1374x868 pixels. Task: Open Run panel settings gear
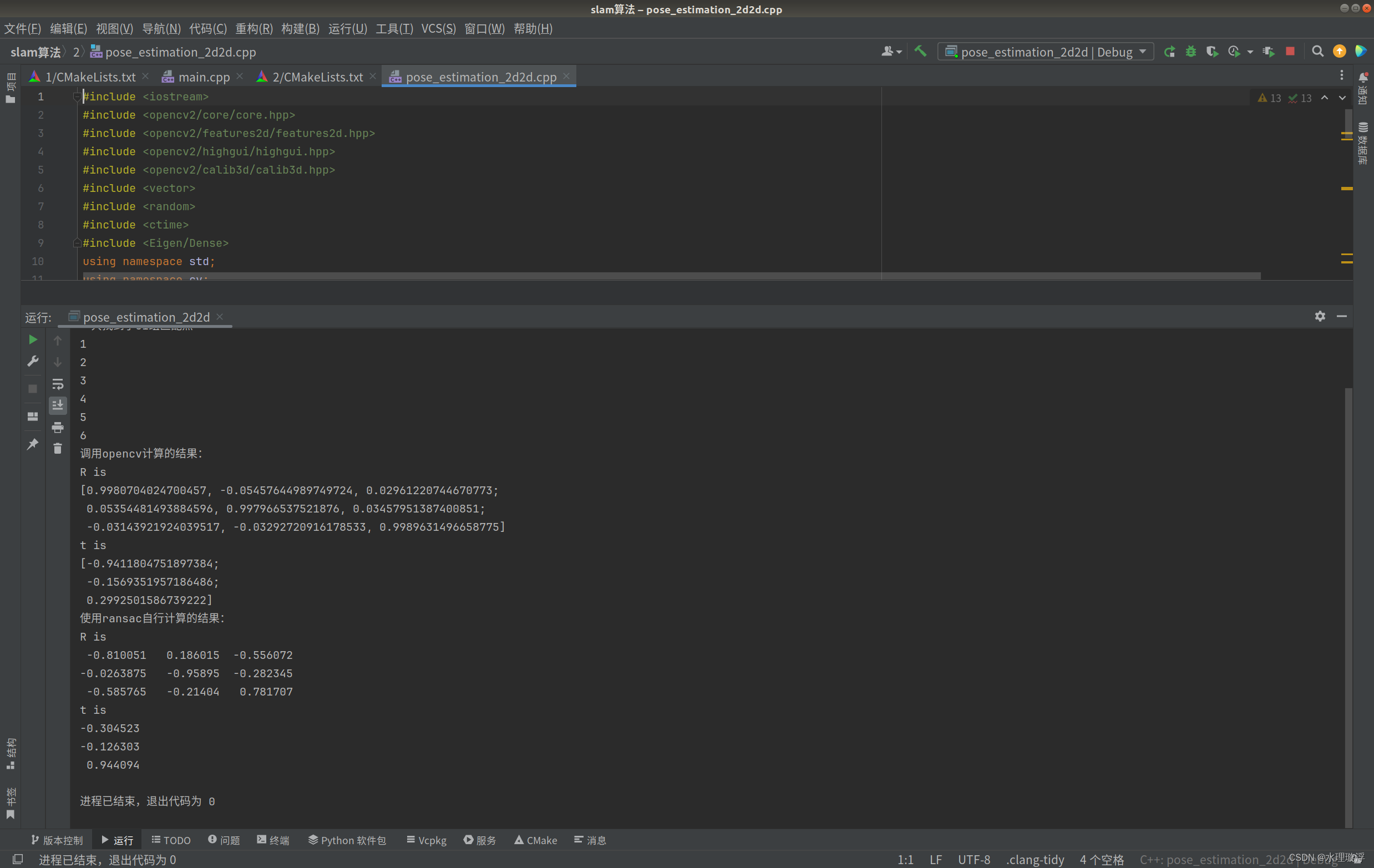pyautogui.click(x=1320, y=316)
